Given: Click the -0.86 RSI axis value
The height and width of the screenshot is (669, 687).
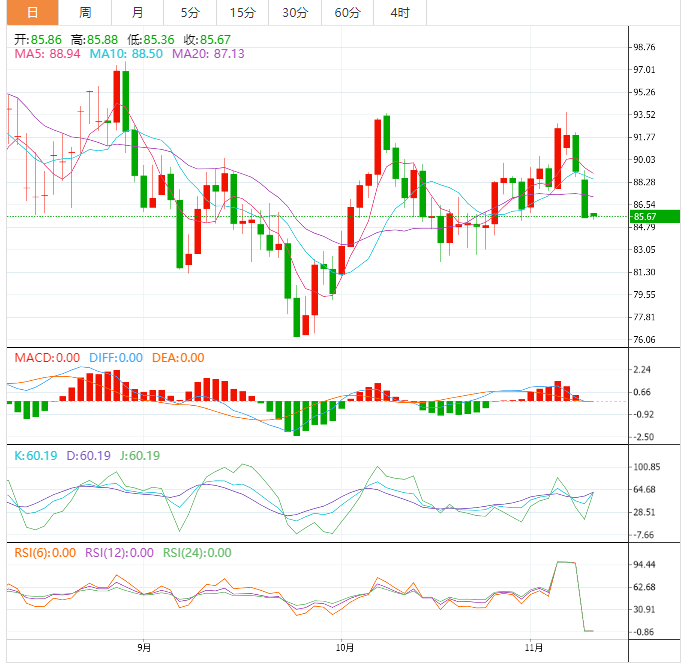Looking at the screenshot, I should [644, 632].
